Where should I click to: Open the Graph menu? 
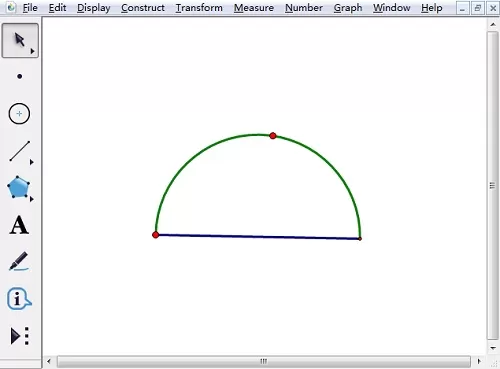pyautogui.click(x=348, y=8)
